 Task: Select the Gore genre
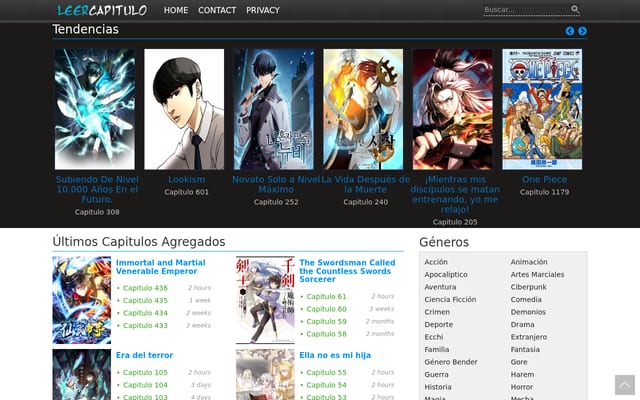(x=519, y=362)
